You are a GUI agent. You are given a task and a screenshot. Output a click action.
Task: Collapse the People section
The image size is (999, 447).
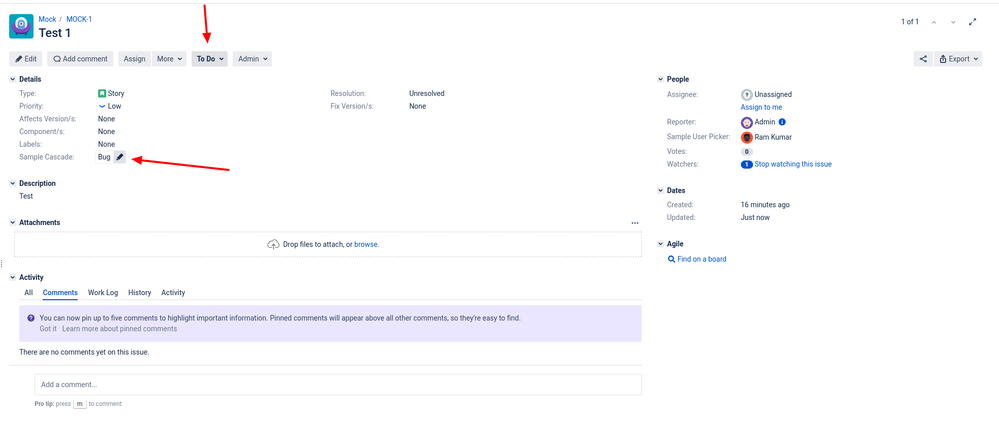[661, 79]
